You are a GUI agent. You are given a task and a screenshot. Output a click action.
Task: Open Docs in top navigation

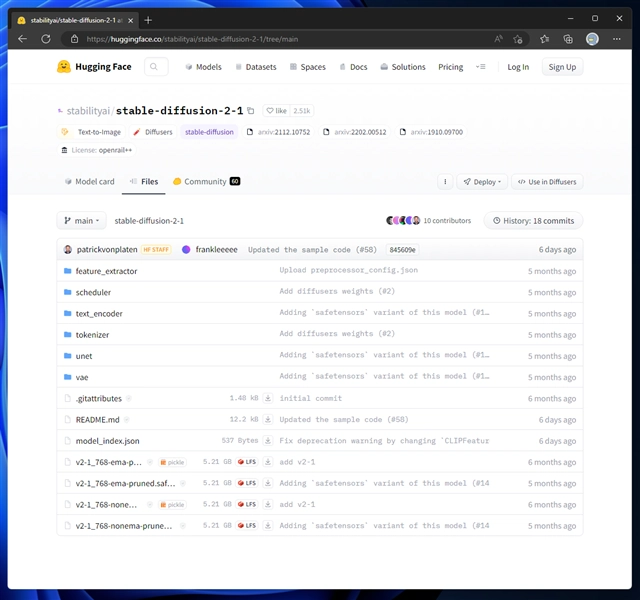pyautogui.click(x=353, y=67)
